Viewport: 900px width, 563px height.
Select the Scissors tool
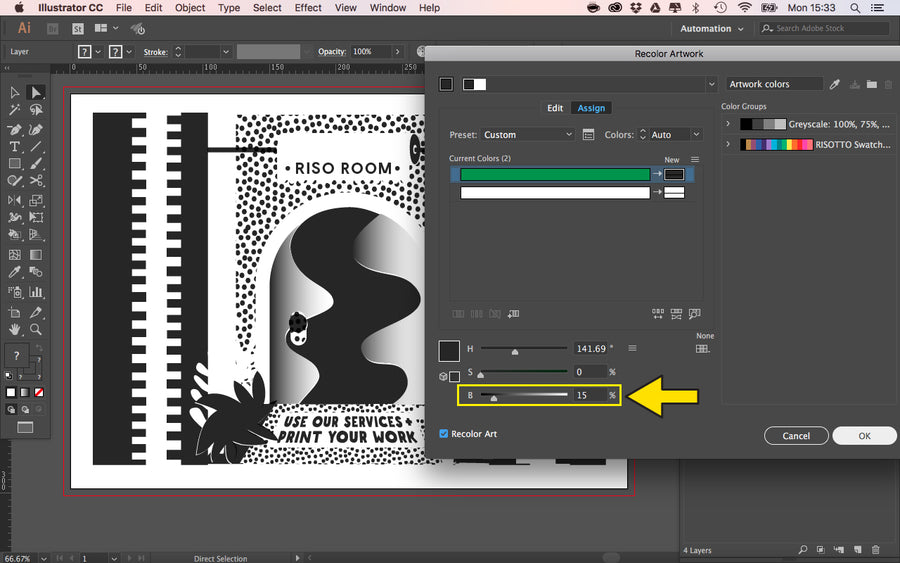coord(36,181)
